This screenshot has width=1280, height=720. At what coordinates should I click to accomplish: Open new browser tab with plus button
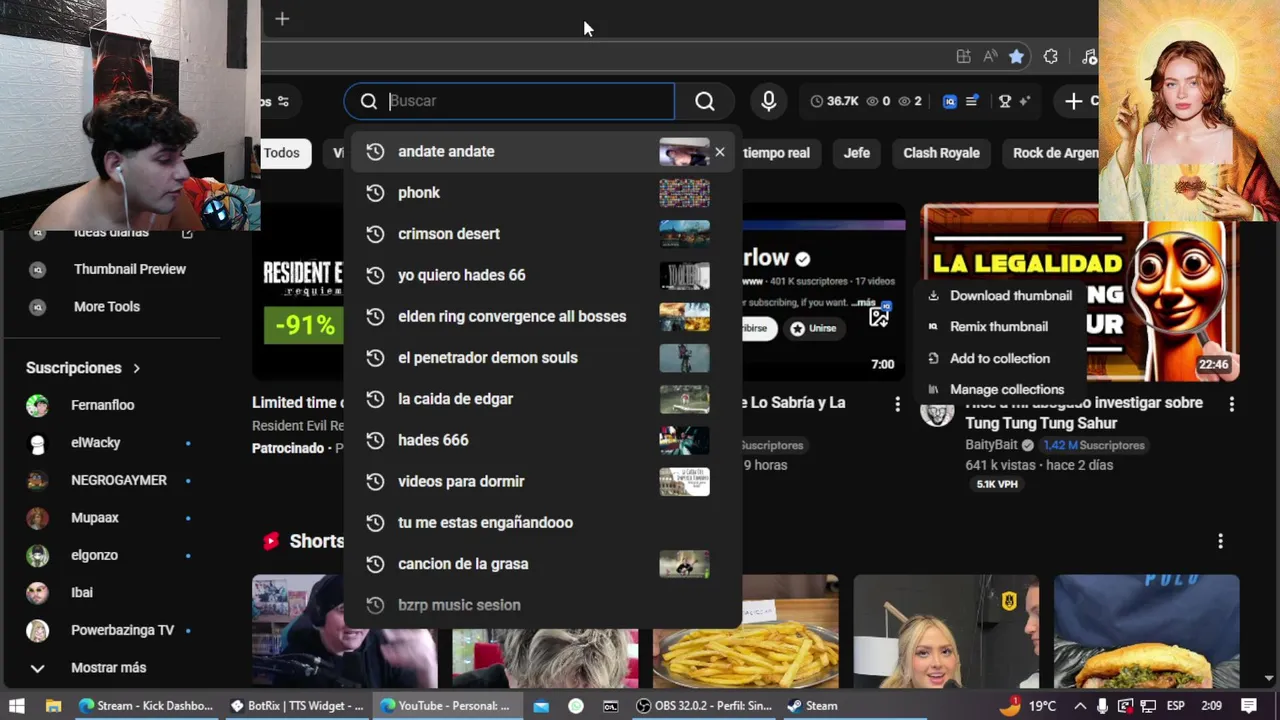coord(282,19)
